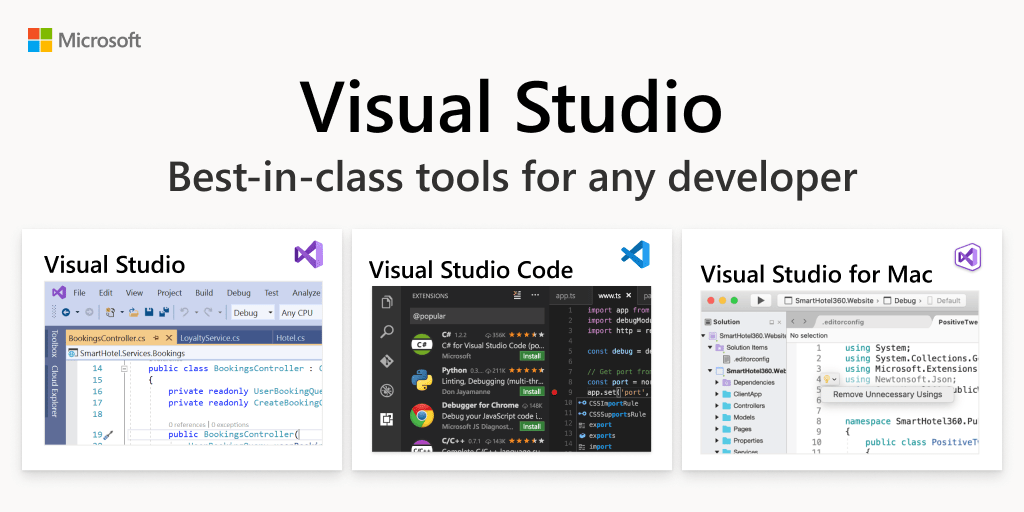
Task: Click the Debugger for Chrome extension icon
Action: pyautogui.click(x=423, y=415)
